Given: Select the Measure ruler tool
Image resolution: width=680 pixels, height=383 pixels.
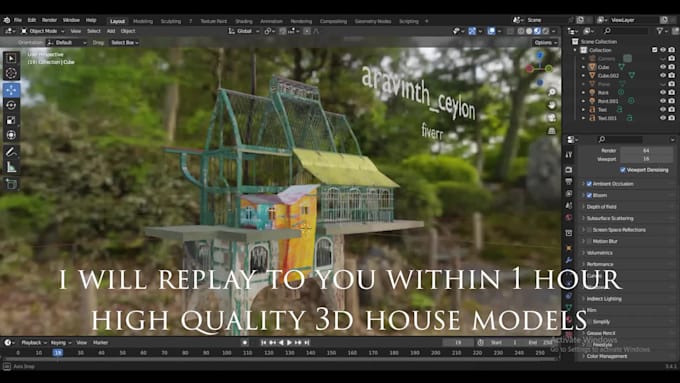Looking at the screenshot, I should (11, 167).
